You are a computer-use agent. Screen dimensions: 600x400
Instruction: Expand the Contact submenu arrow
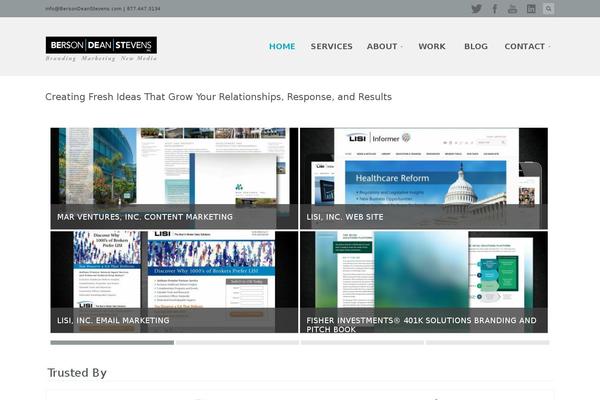point(549,47)
